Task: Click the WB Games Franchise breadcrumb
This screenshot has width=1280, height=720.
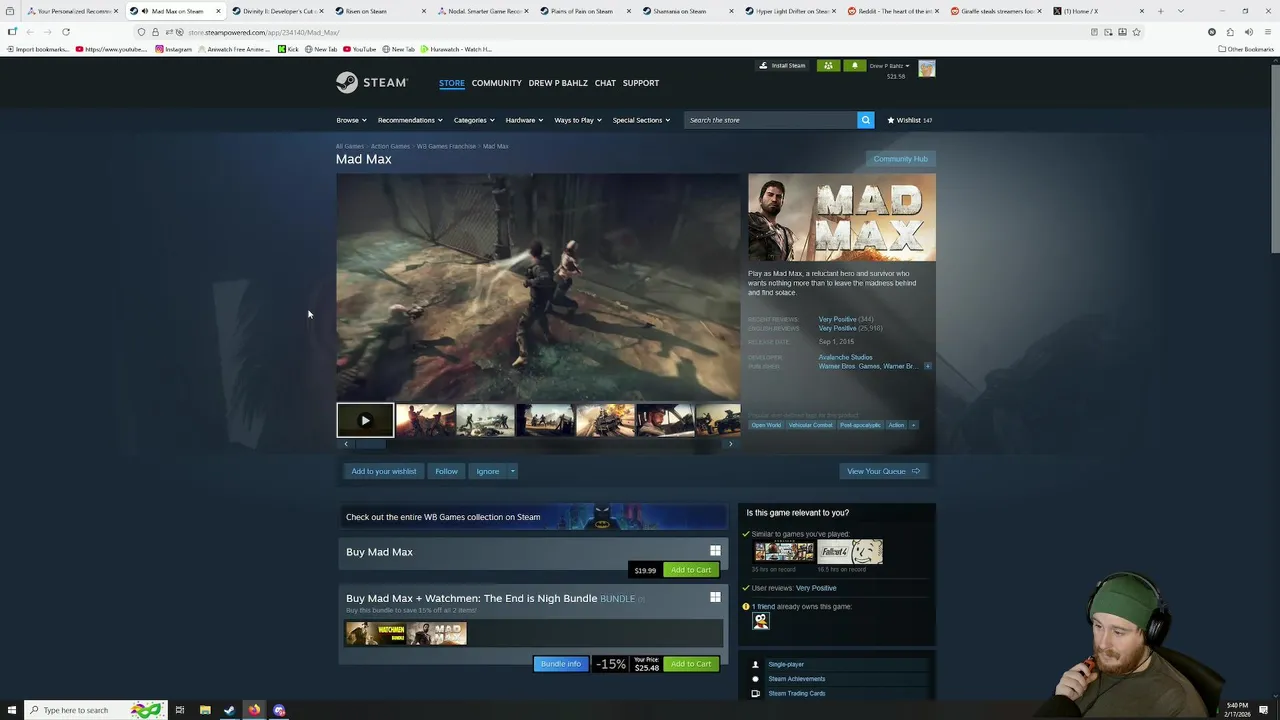Action: (x=446, y=146)
